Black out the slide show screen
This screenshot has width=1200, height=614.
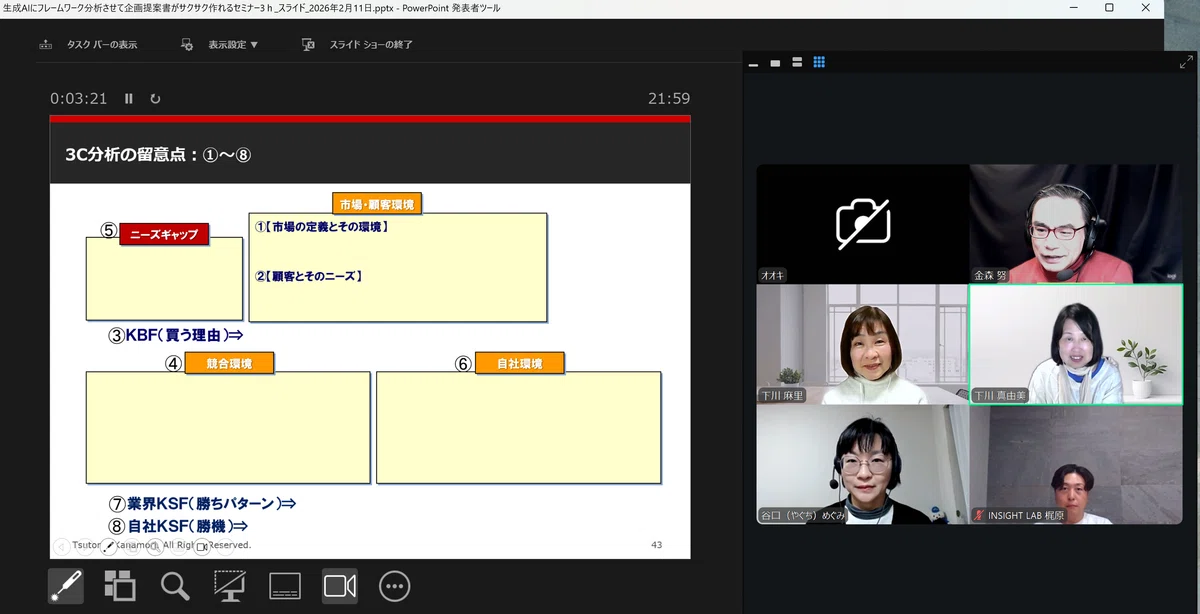230,586
